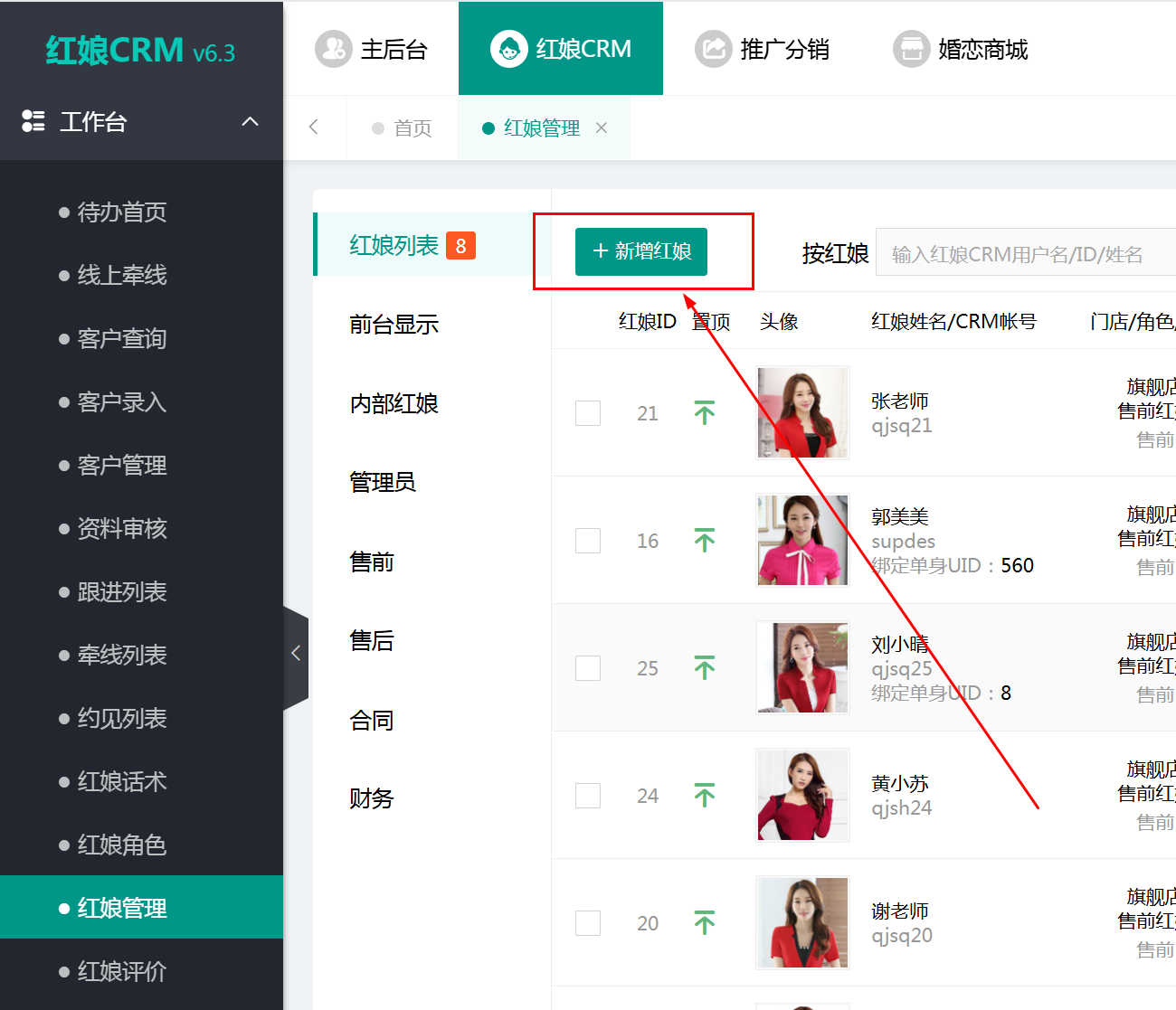Pin 刘小晴 to top with arrow
Viewport: 1176px width, 1010px height.
705,668
